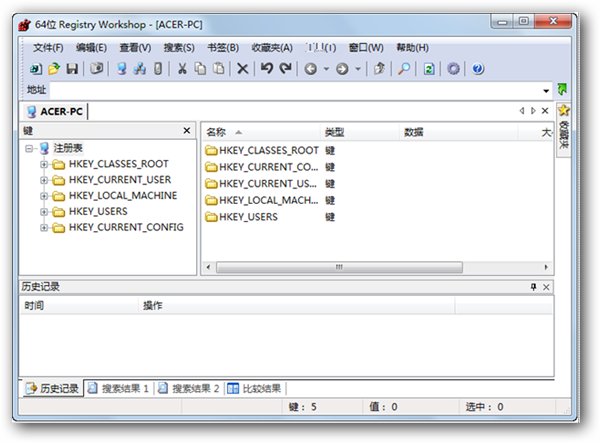The width and height of the screenshot is (600, 443).
Task: Select HKEY_USERS in the right list
Action: tap(248, 217)
